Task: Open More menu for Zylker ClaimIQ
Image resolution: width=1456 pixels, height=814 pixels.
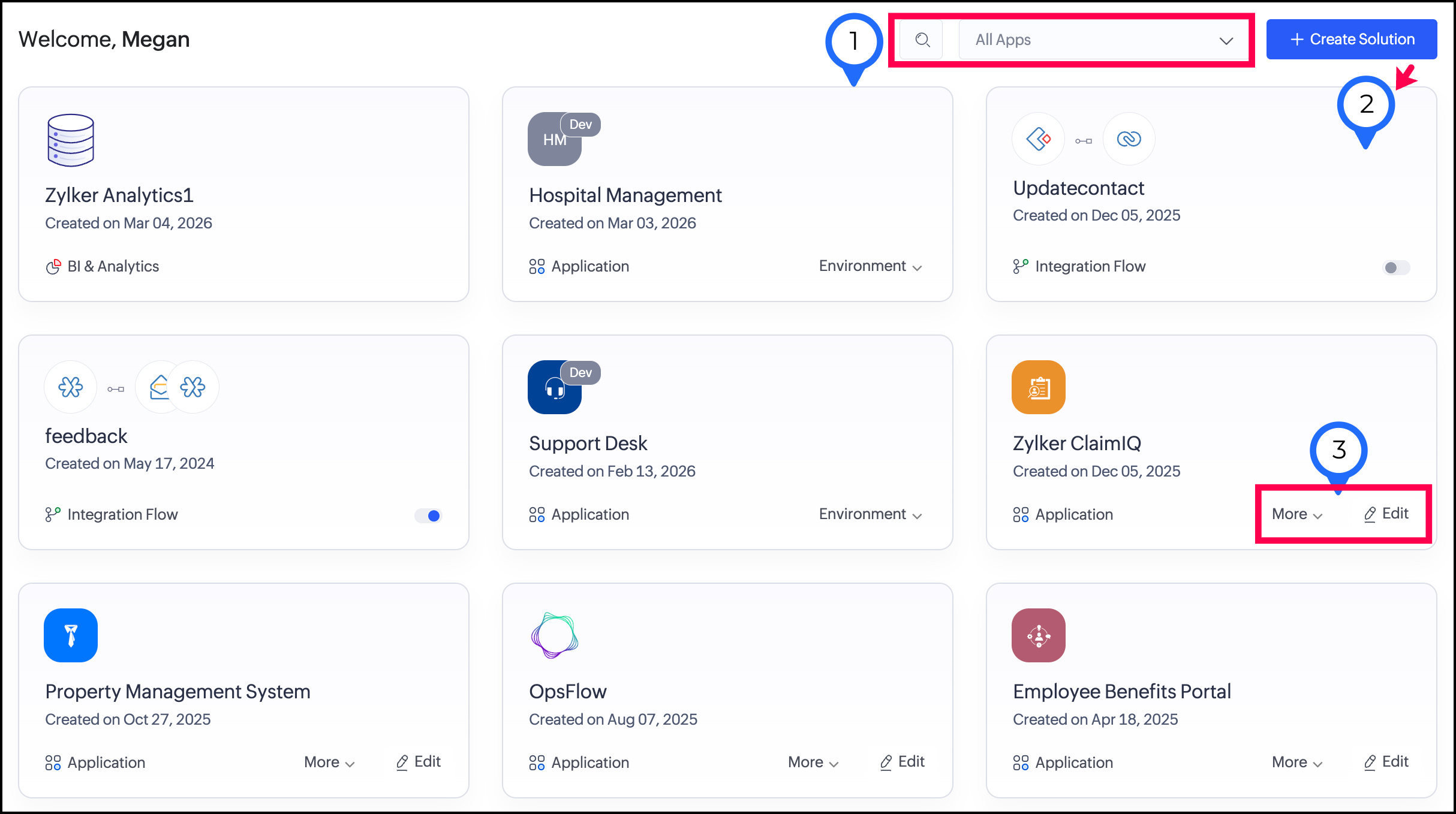Action: [x=1296, y=514]
